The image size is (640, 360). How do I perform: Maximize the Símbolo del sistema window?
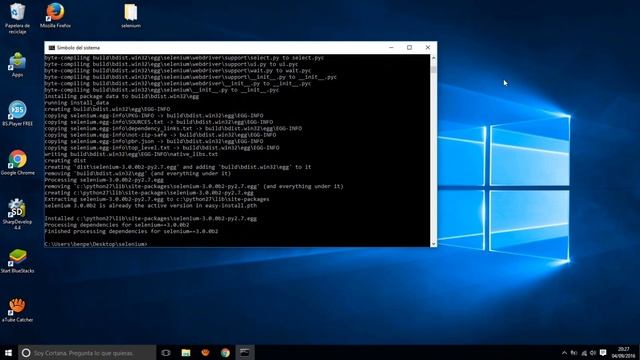[x=409, y=48]
